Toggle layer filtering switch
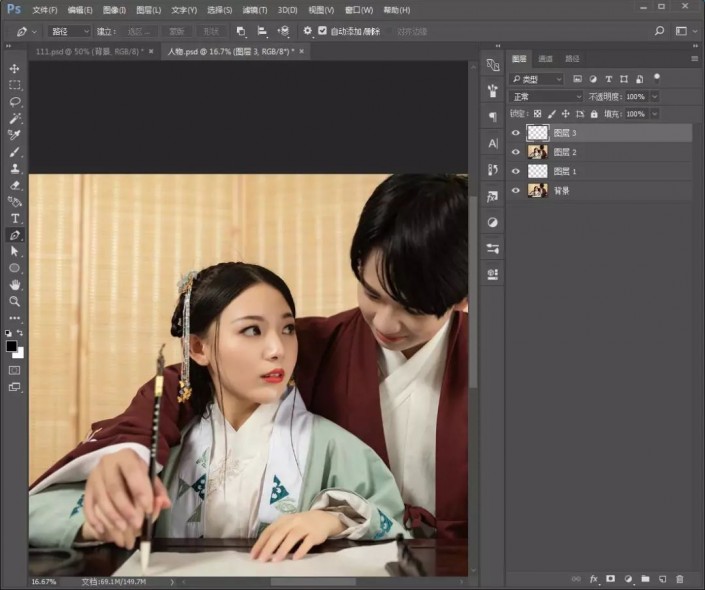Screen dimensions: 705x590 coord(657,78)
